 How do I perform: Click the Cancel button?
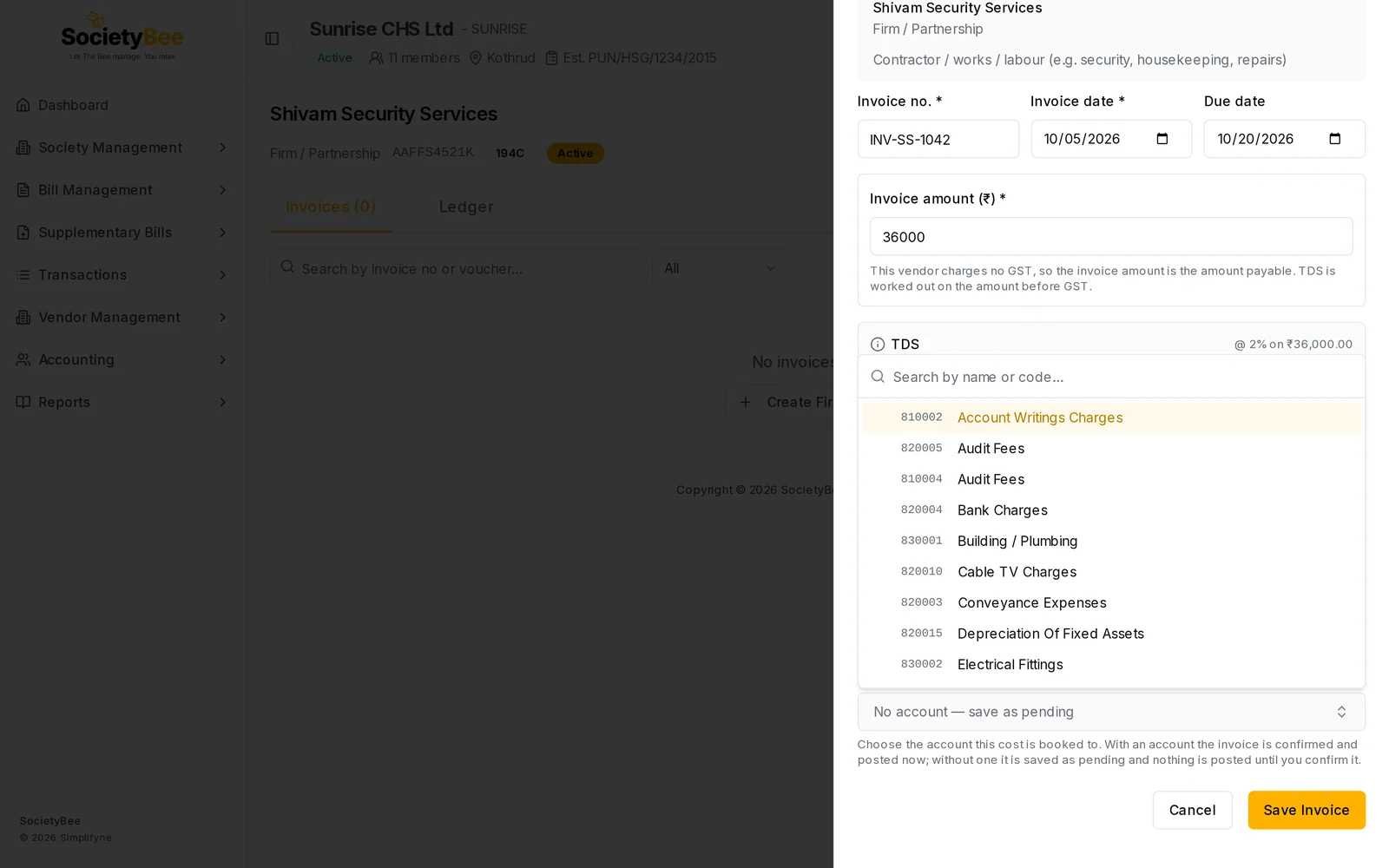coord(1192,810)
